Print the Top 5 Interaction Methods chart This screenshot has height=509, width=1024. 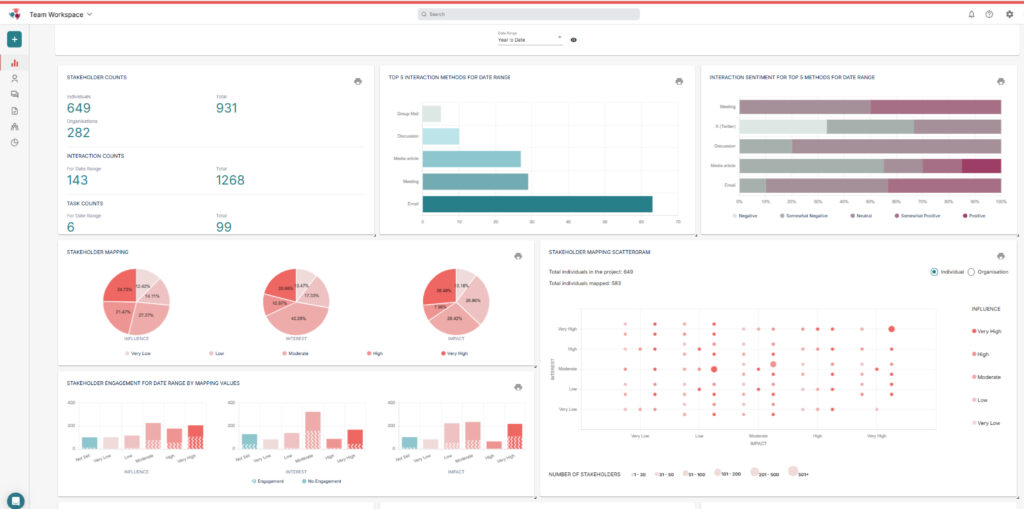[679, 82]
